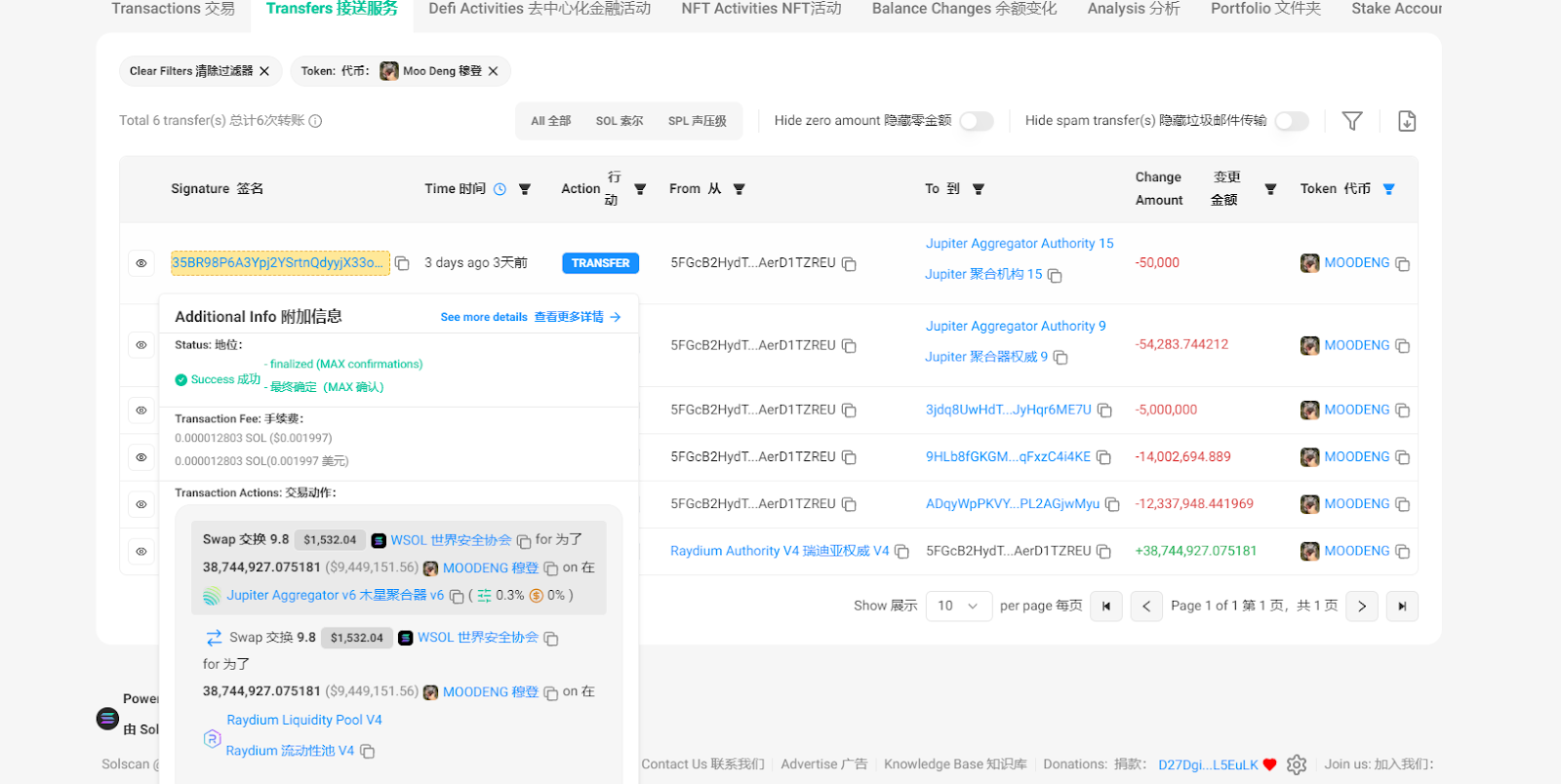Screen dimensions: 1561x784
Task: Open the Balance Changes tab
Action: 963,9
